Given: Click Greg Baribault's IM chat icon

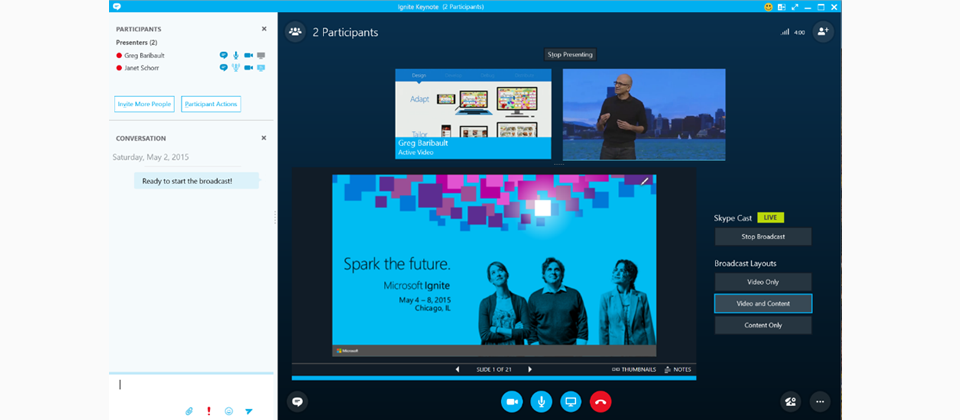Looking at the screenshot, I should [x=224, y=55].
